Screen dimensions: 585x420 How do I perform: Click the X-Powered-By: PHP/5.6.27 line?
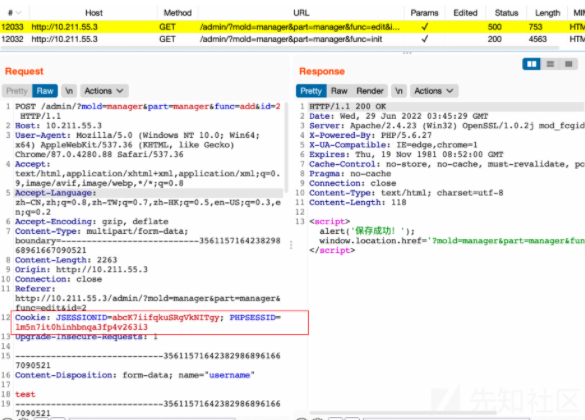pos(370,135)
